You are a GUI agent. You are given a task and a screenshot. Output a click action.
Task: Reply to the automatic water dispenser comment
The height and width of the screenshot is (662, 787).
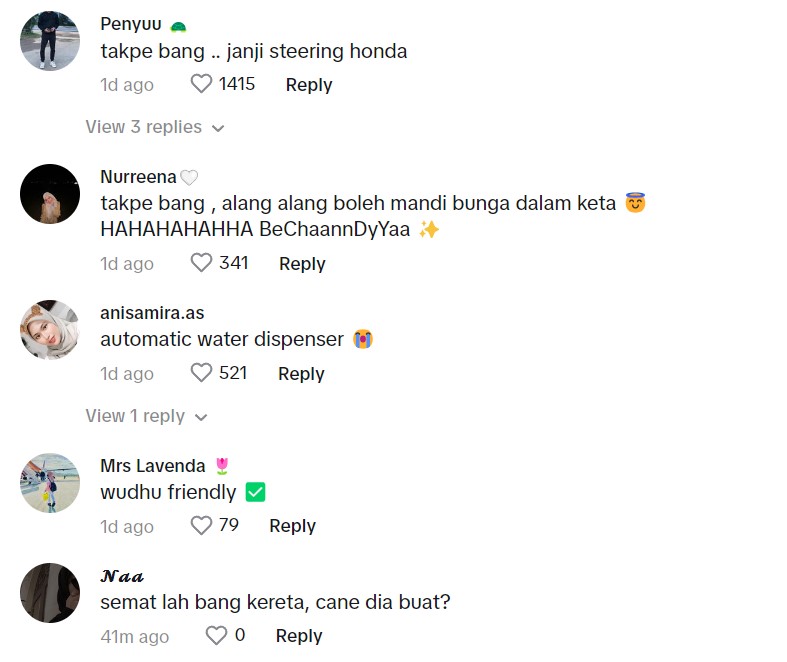[x=301, y=374]
